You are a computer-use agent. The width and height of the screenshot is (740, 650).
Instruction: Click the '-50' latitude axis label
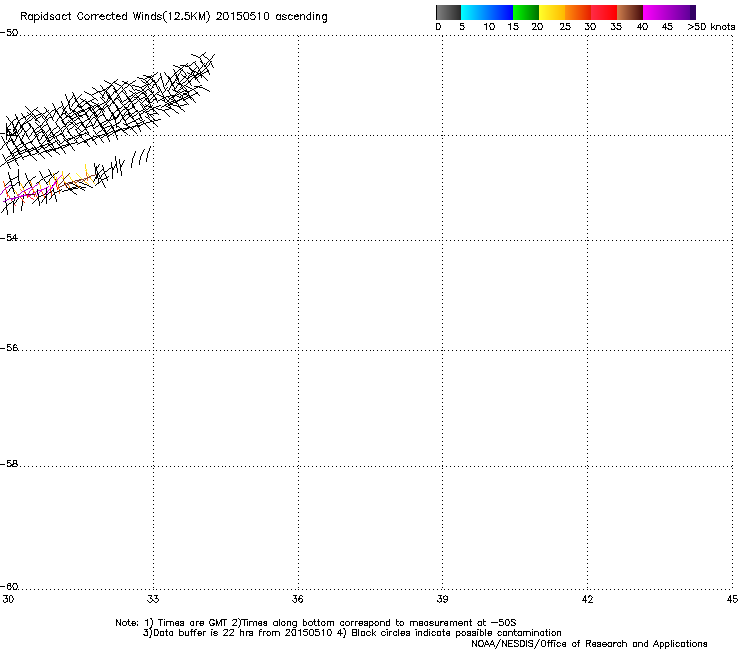pos(9,33)
